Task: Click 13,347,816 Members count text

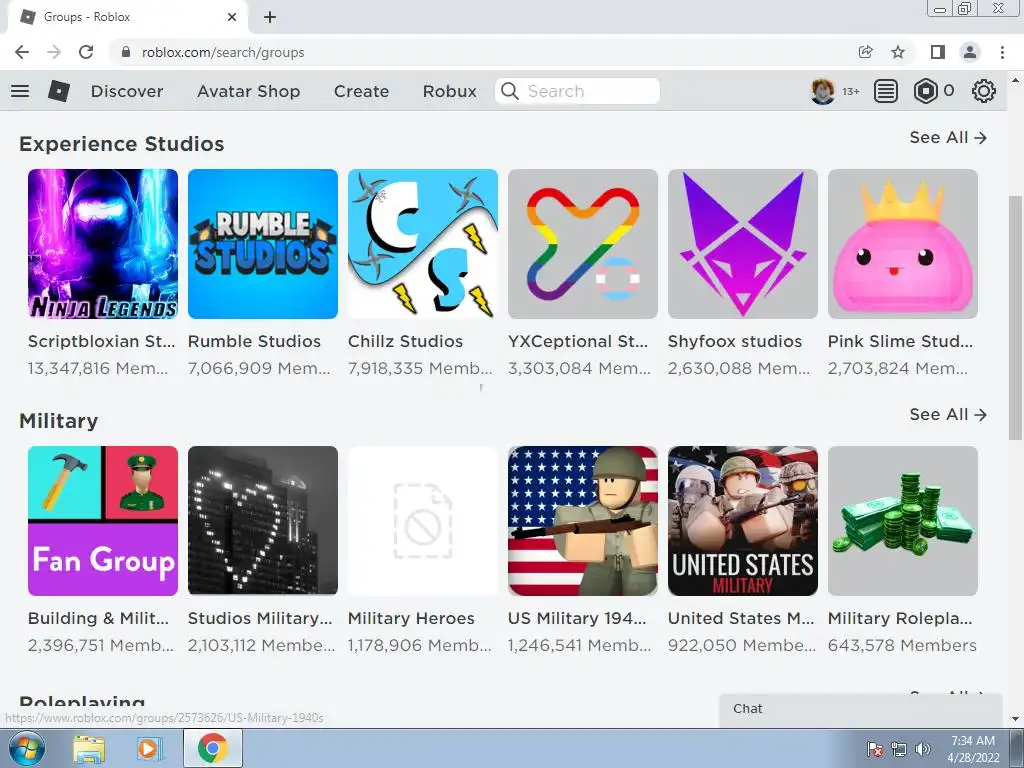Action: click(98, 368)
